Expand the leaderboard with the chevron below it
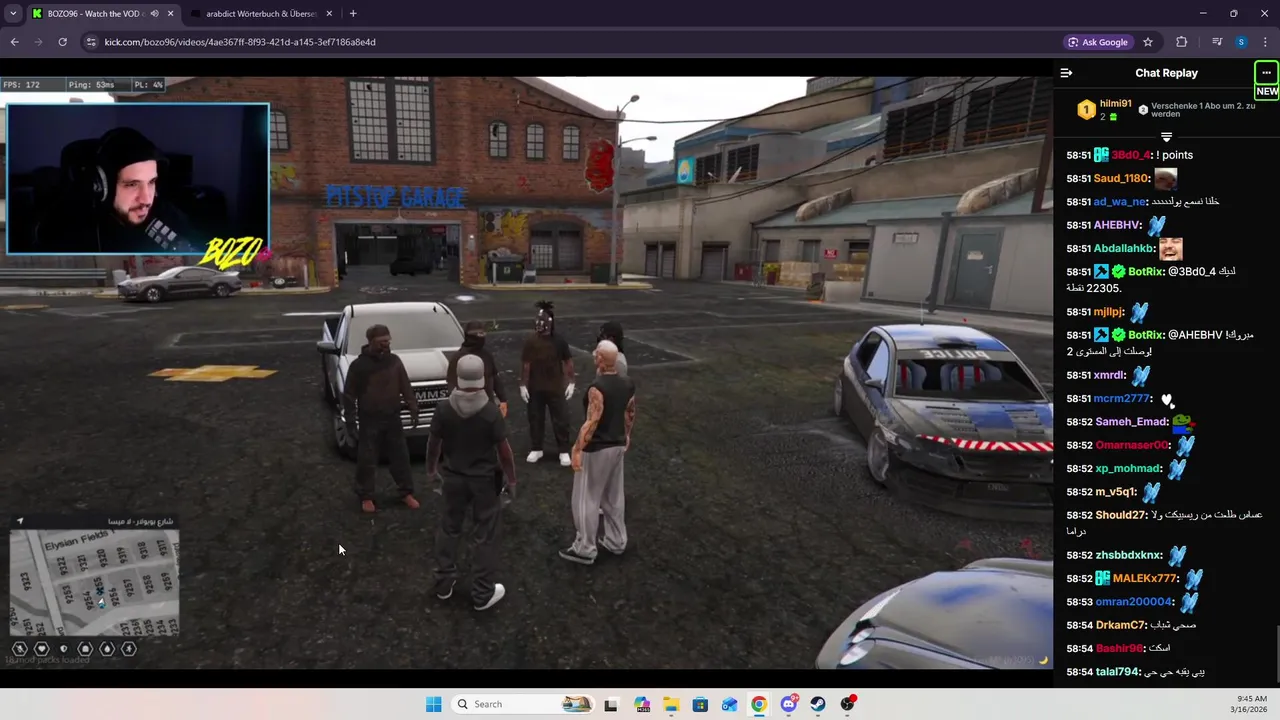This screenshot has width=1280, height=720. 1166,136
